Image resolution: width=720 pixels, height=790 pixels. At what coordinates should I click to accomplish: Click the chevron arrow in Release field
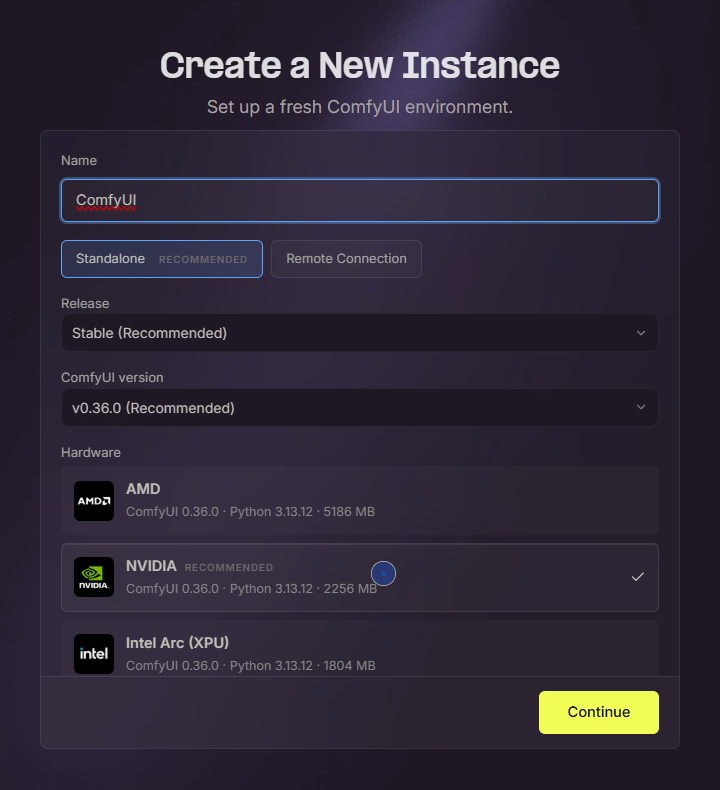pos(641,333)
